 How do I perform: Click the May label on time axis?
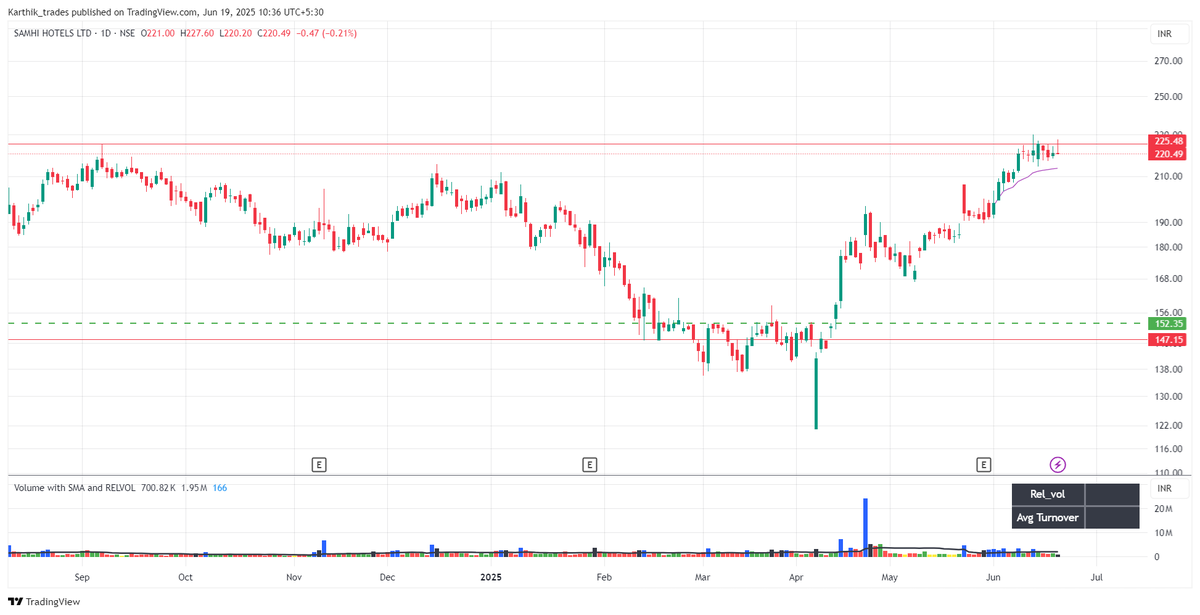coord(889,577)
